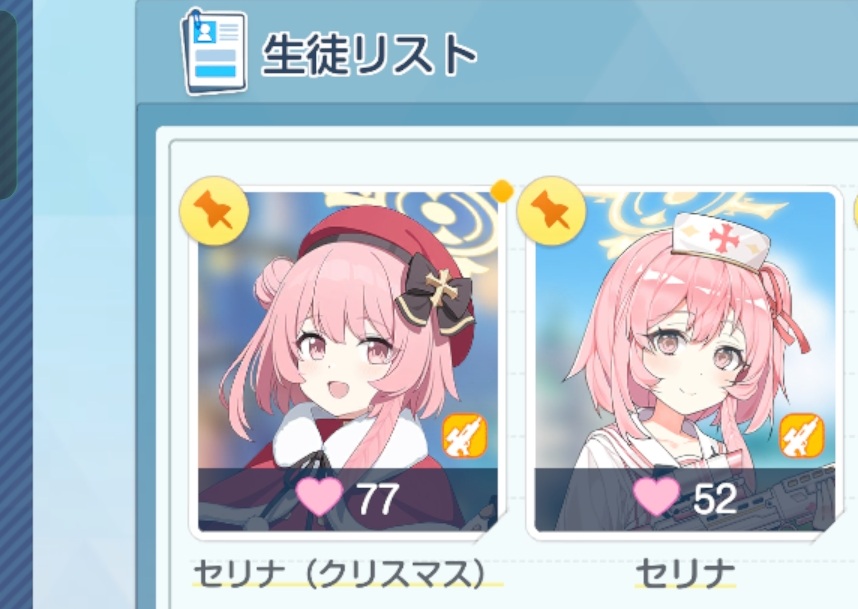
Task: Click orange notification dot on Christmas card
Action: (502, 191)
